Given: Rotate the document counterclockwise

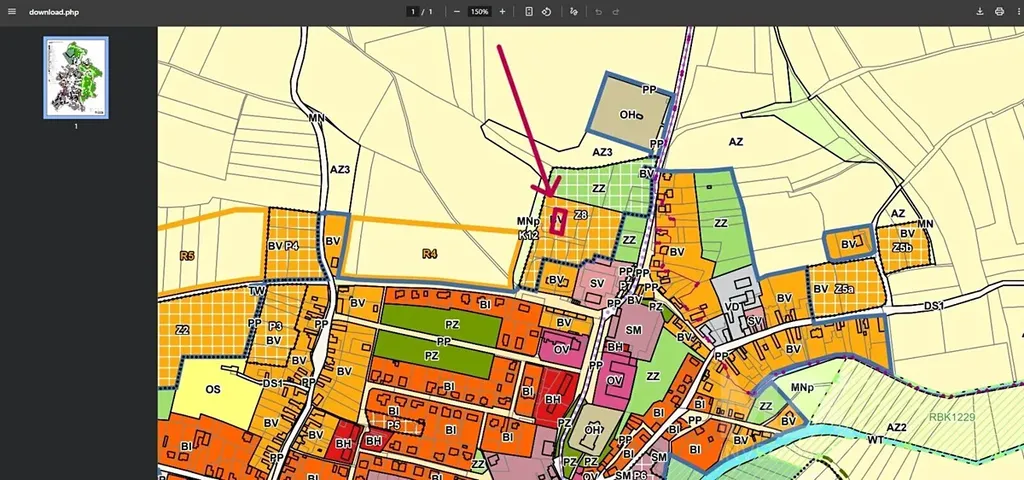Looking at the screenshot, I should tap(547, 12).
